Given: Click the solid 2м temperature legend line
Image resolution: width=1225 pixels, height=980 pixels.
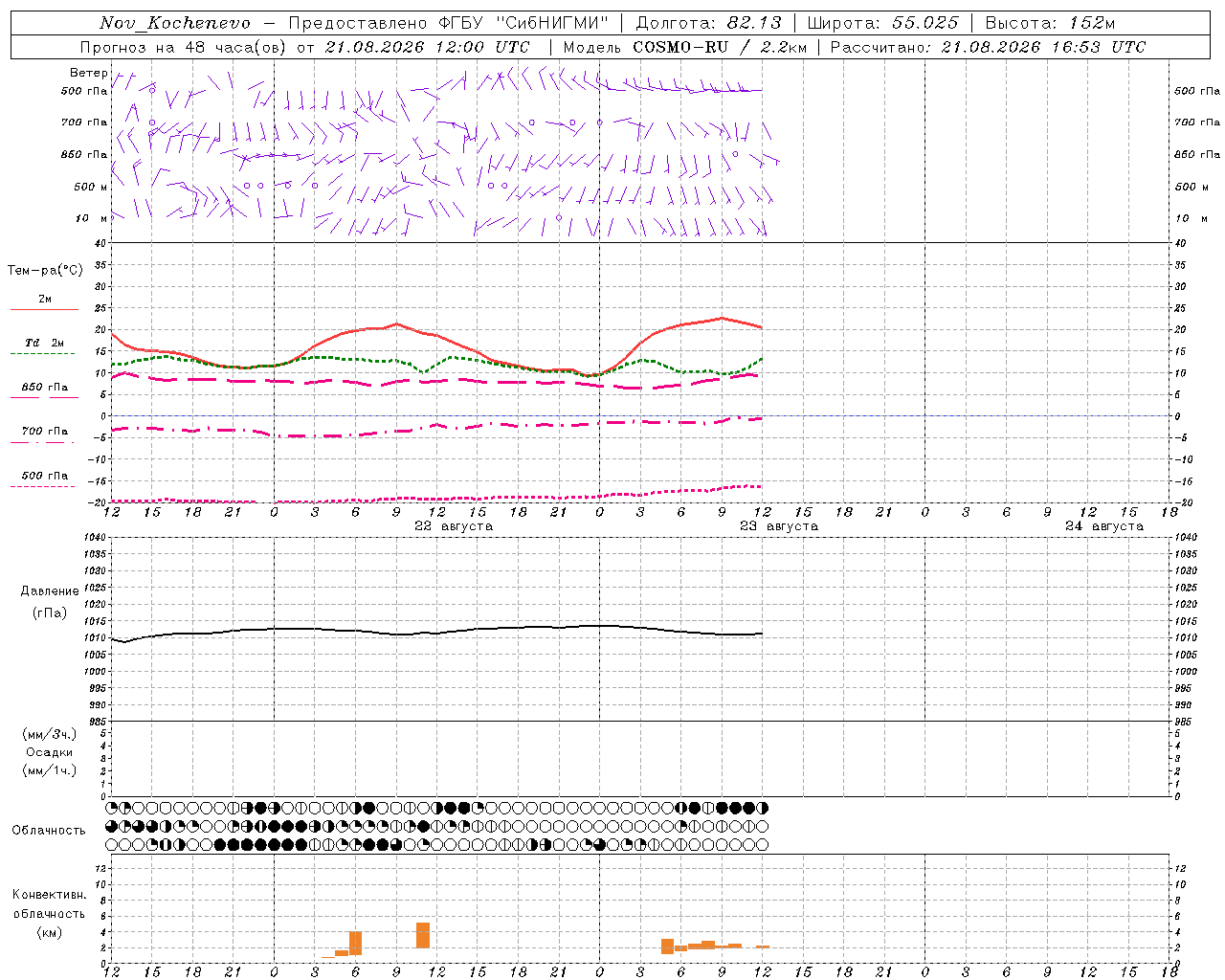Looking at the screenshot, I should 44,310.
